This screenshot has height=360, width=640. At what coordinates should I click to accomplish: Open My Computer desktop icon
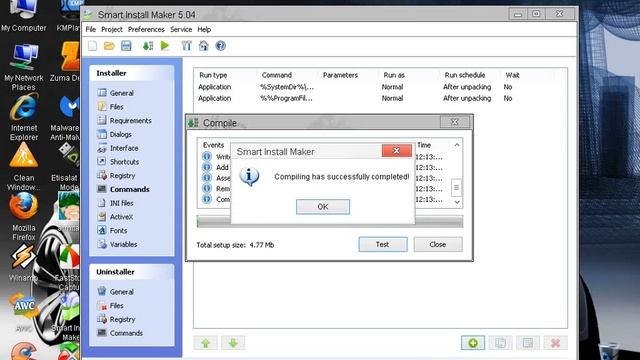(x=23, y=16)
